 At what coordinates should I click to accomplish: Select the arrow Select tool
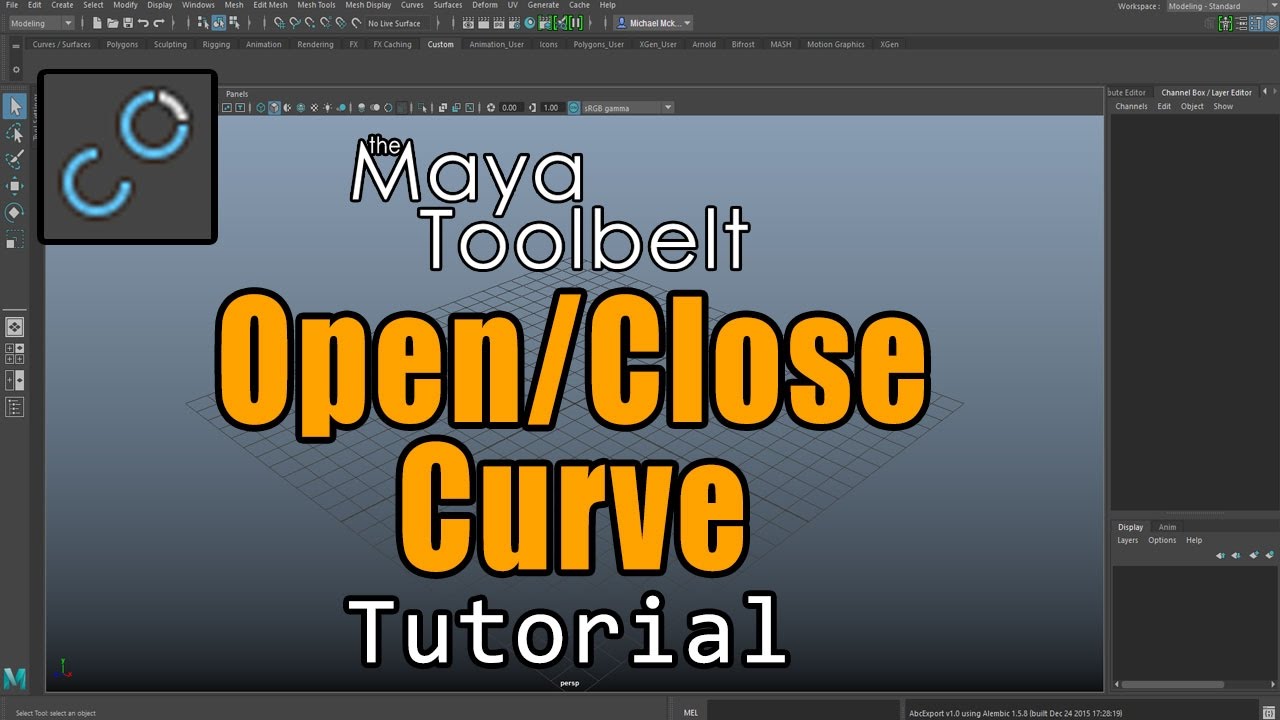pos(15,105)
